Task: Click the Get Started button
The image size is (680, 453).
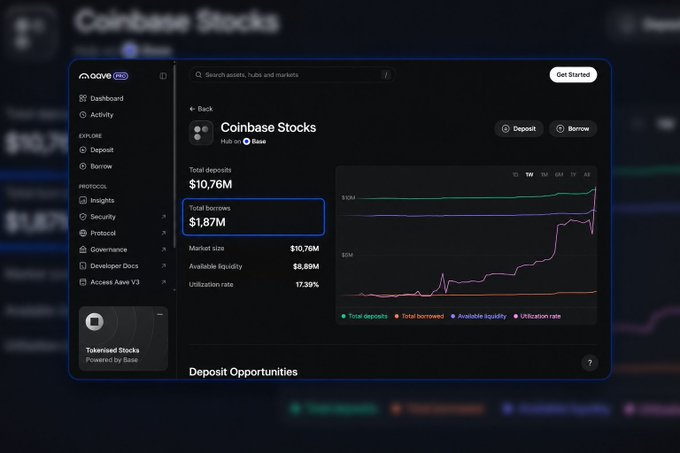Action: (573, 75)
